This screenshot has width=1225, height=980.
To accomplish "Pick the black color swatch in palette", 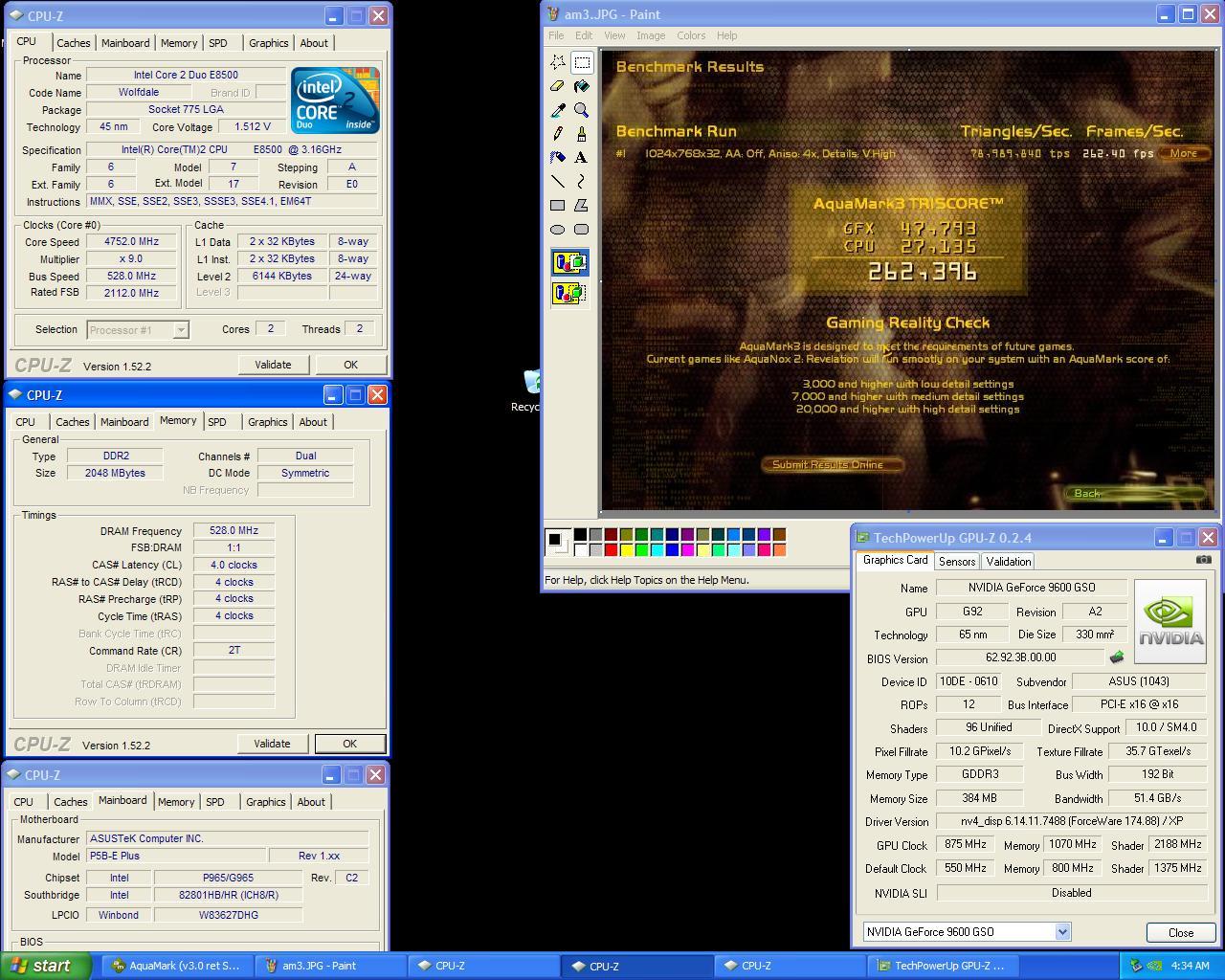I will click(580, 534).
